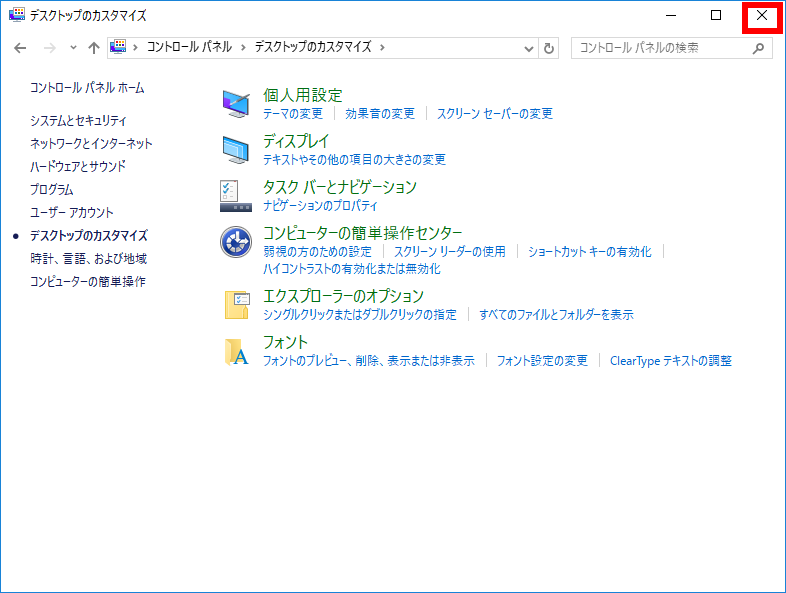
Task: Click the Fonts folder icon
Action: [237, 351]
